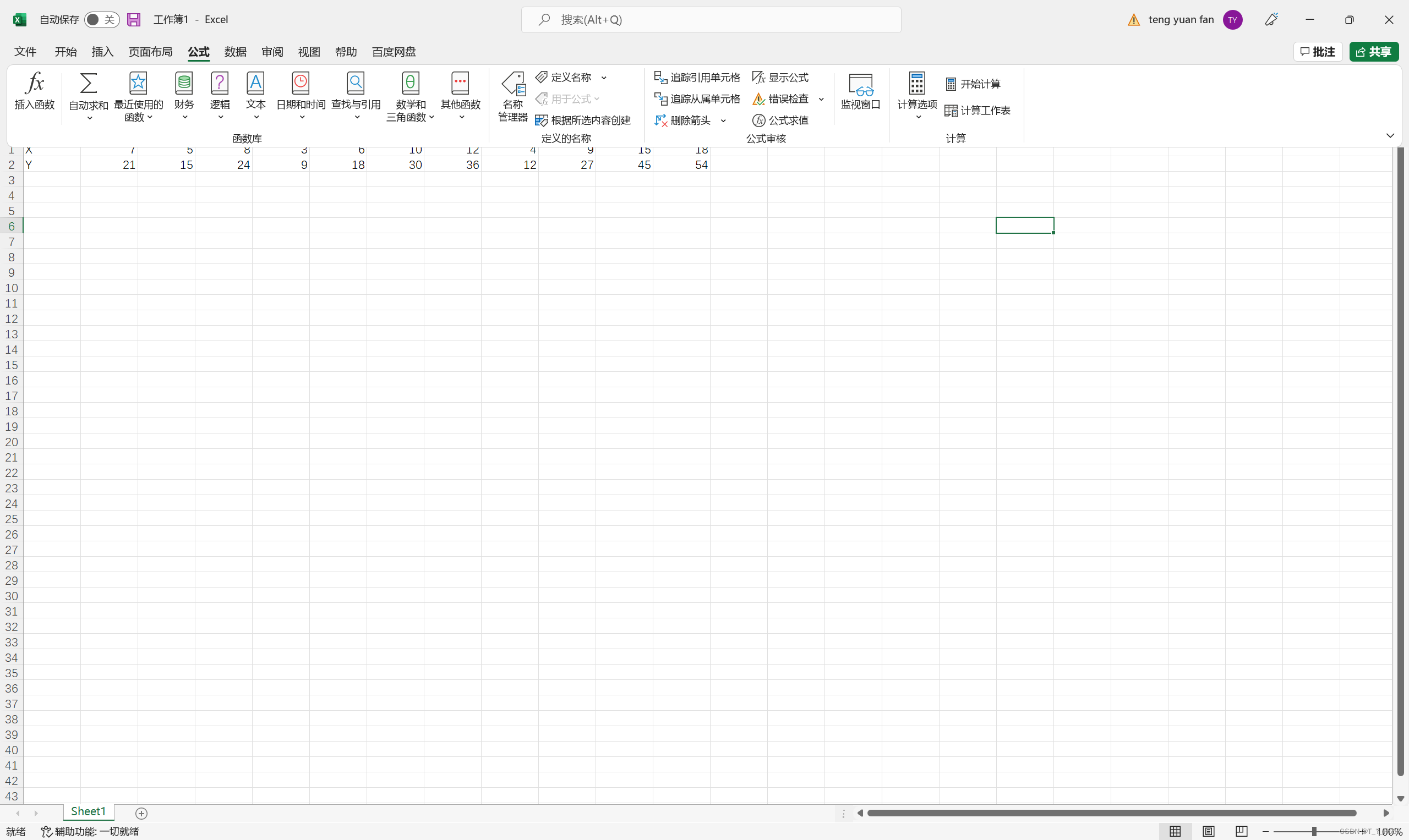Open Math & Trig (数学和三角函数) functions

point(411,96)
